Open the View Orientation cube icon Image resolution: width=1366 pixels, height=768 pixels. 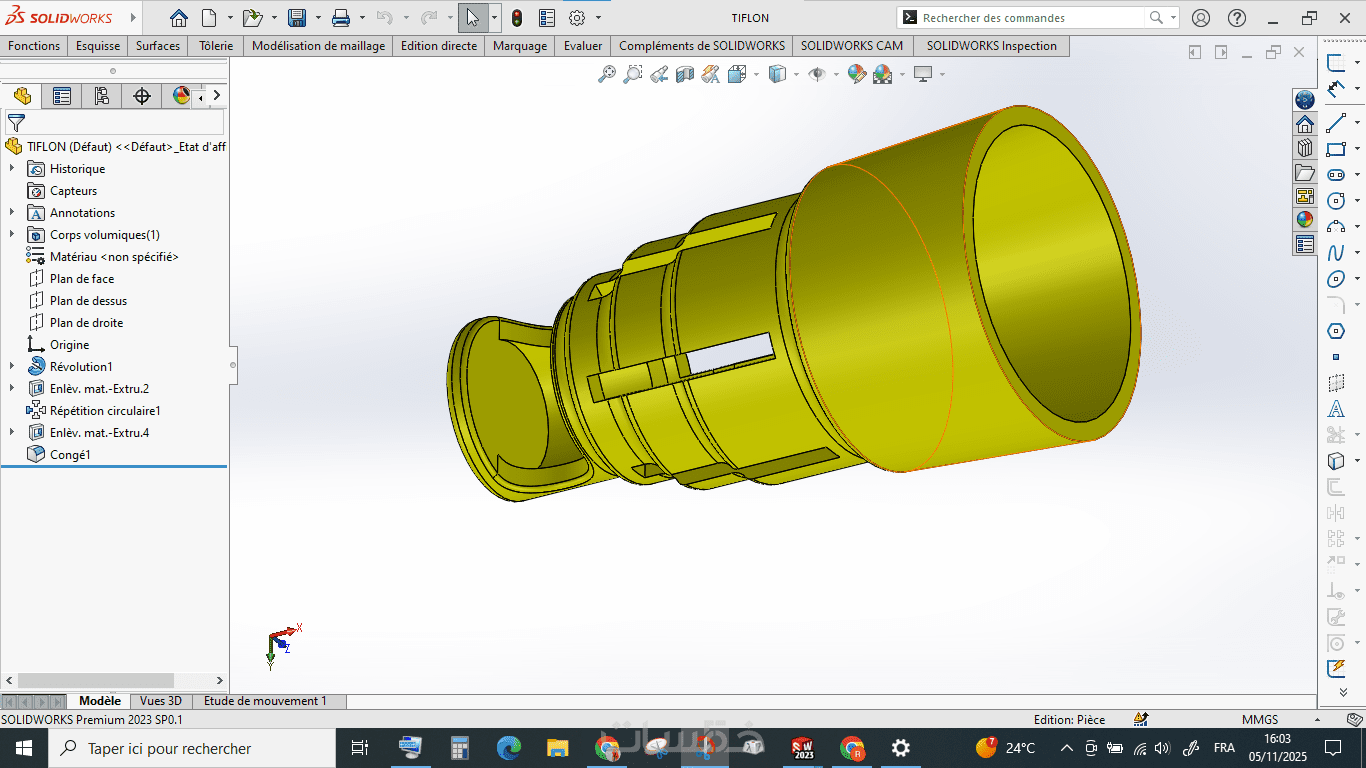tap(738, 74)
